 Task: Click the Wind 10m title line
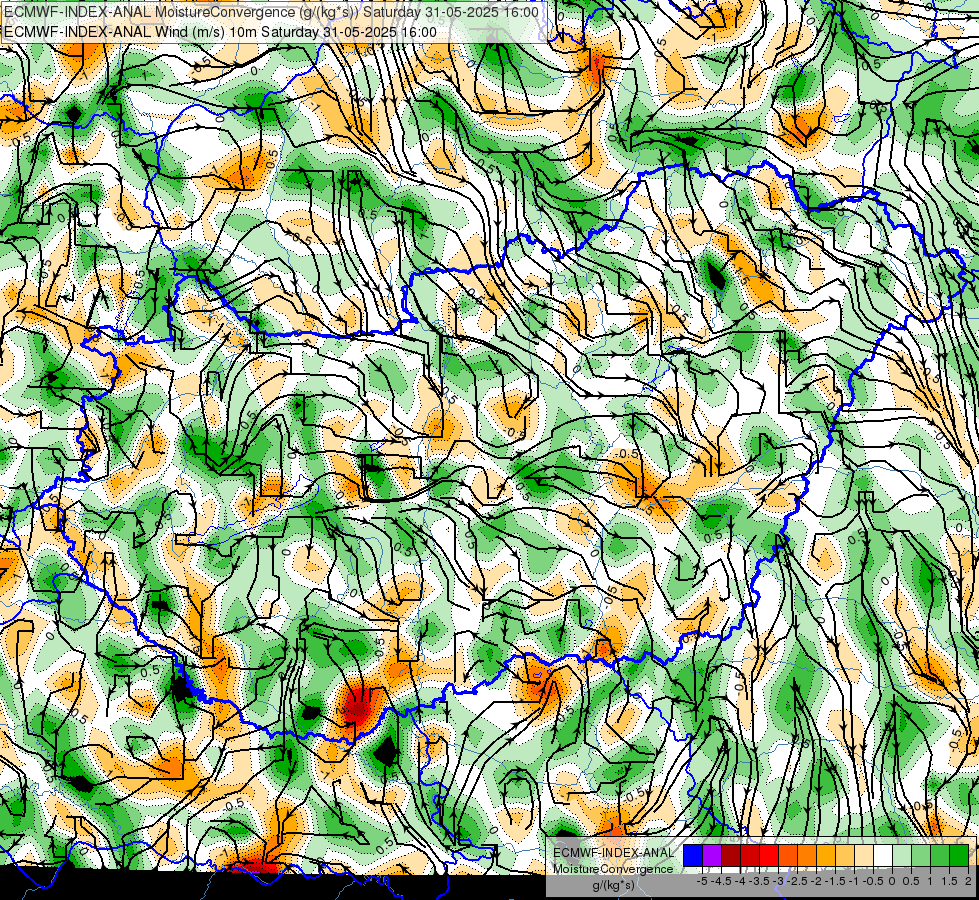[220, 32]
